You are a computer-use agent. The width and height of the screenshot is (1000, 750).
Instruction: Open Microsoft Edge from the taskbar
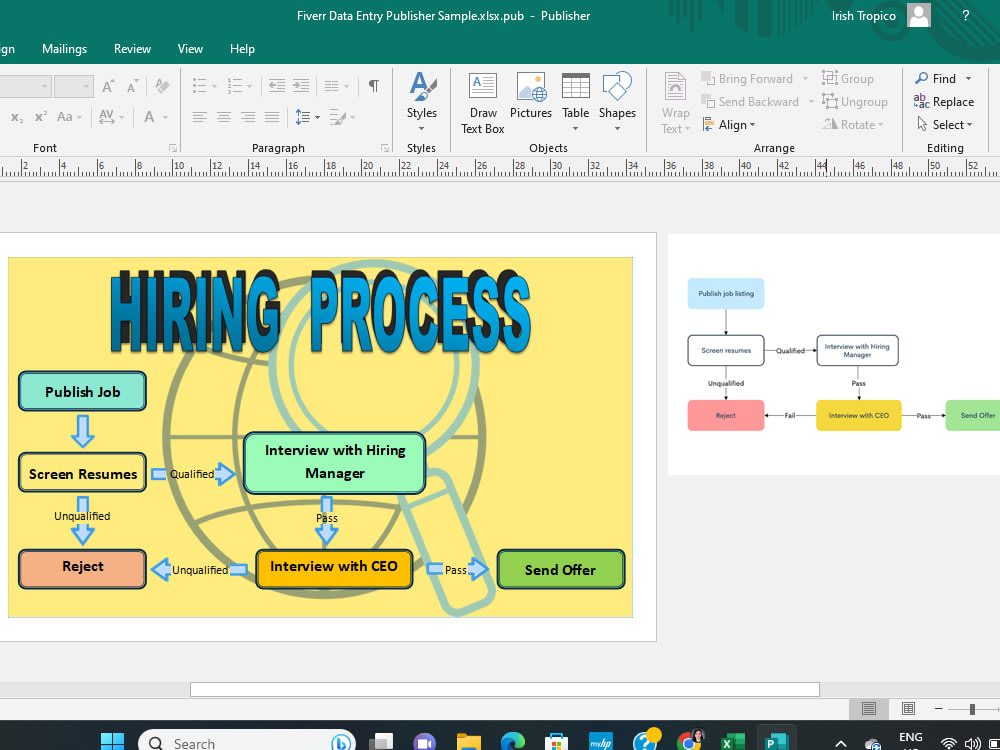512,742
